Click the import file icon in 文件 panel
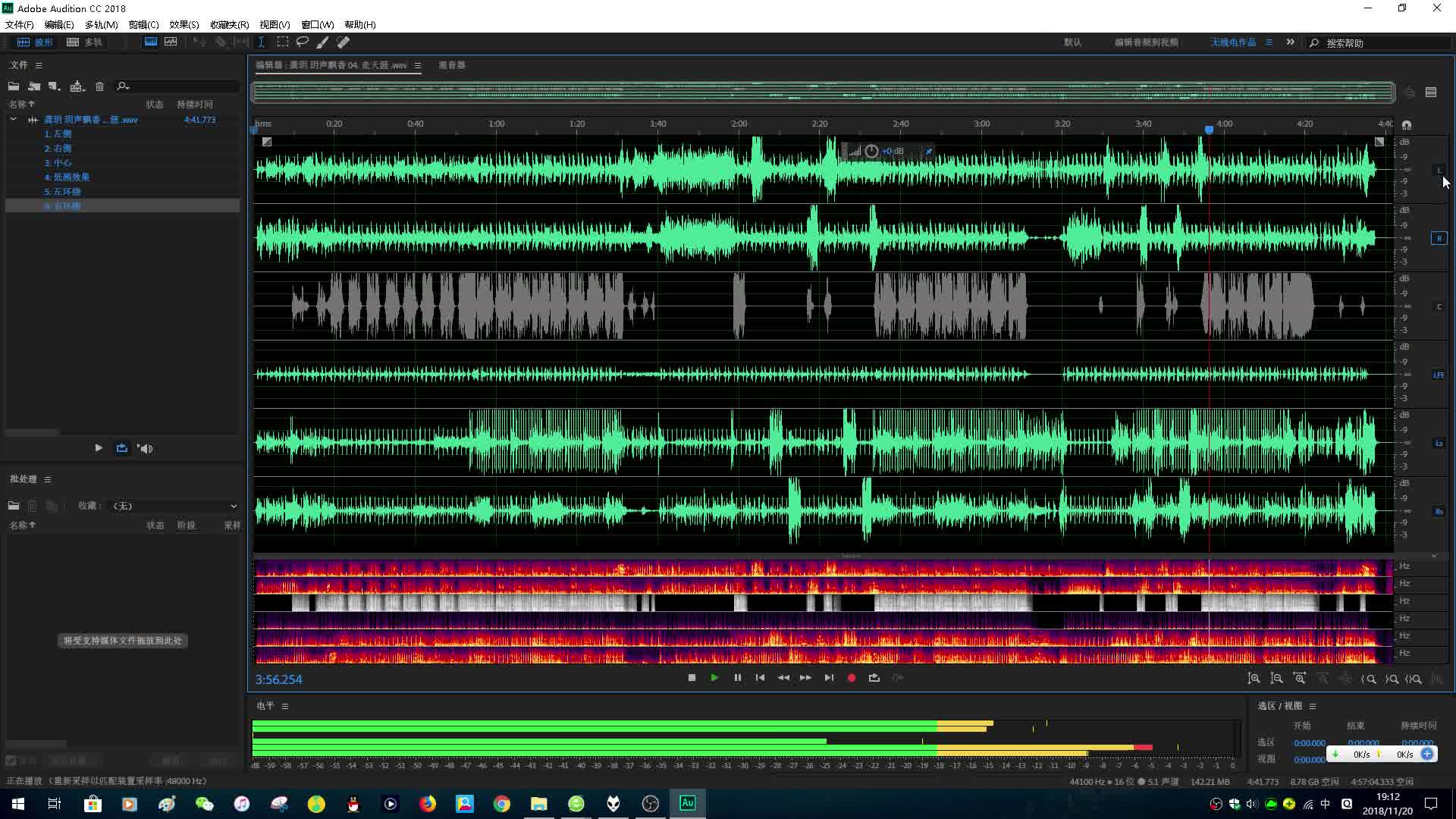Image resolution: width=1456 pixels, height=819 pixels. (34, 86)
